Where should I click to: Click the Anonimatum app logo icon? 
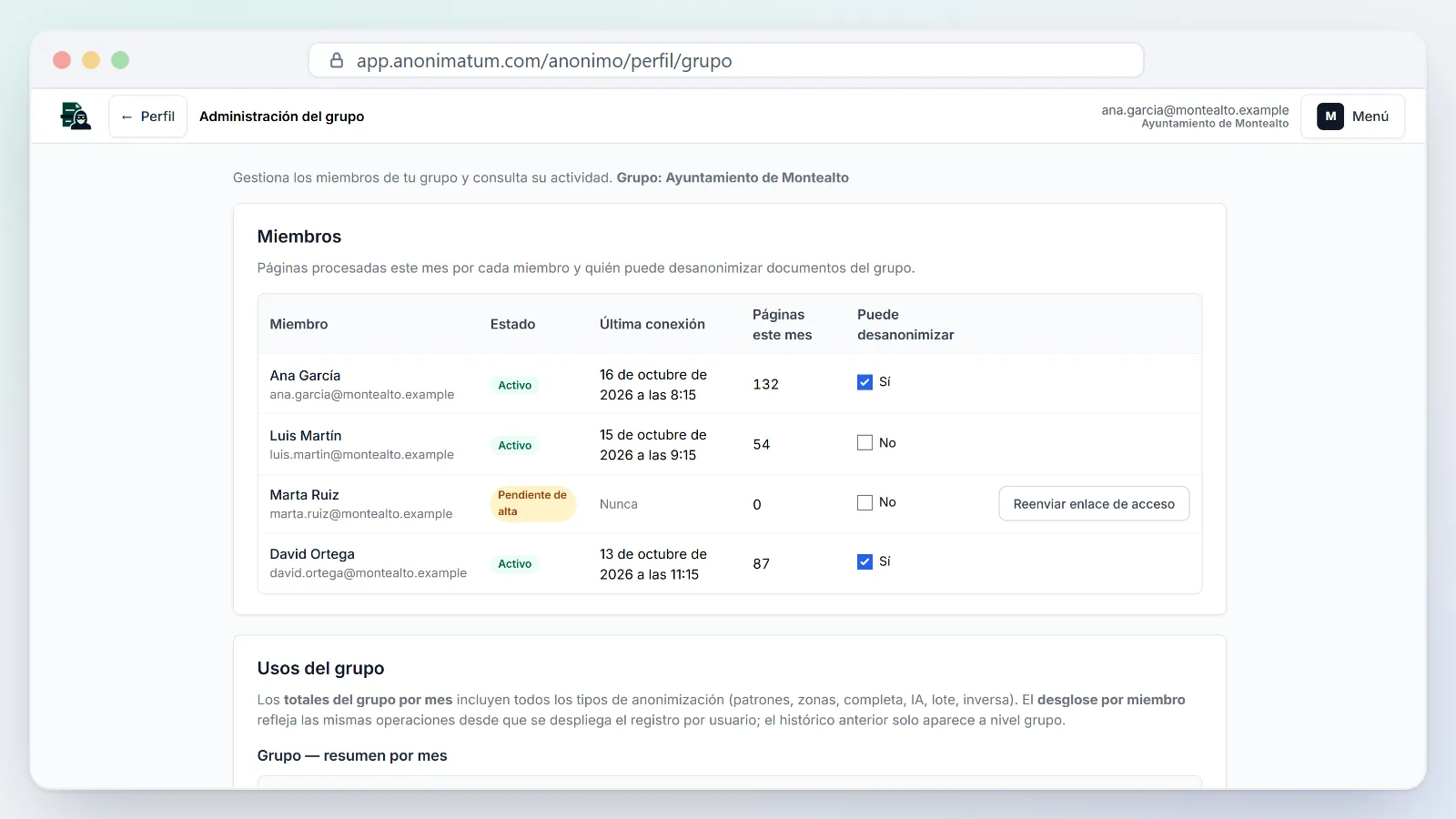pyautogui.click(x=76, y=116)
